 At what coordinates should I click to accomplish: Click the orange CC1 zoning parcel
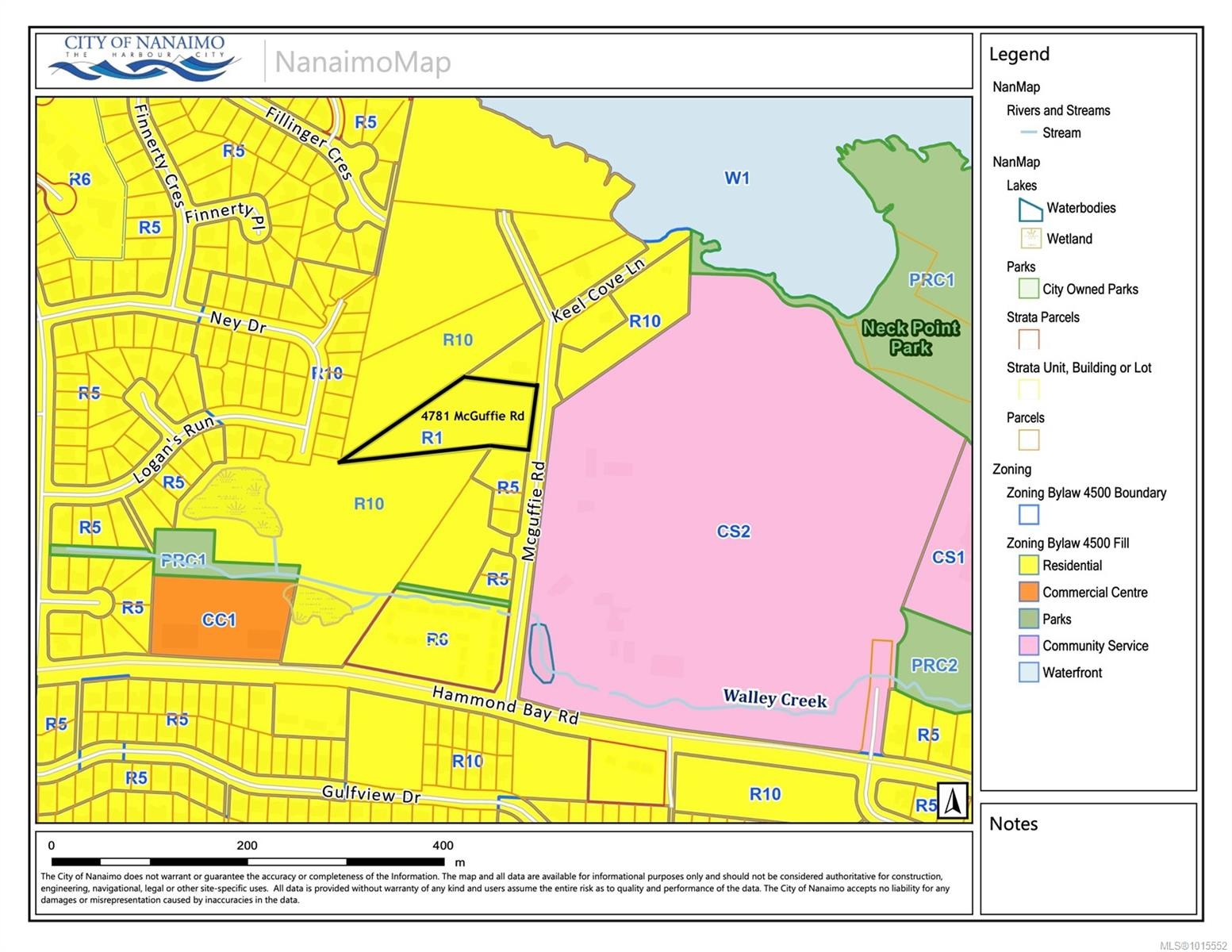218,619
